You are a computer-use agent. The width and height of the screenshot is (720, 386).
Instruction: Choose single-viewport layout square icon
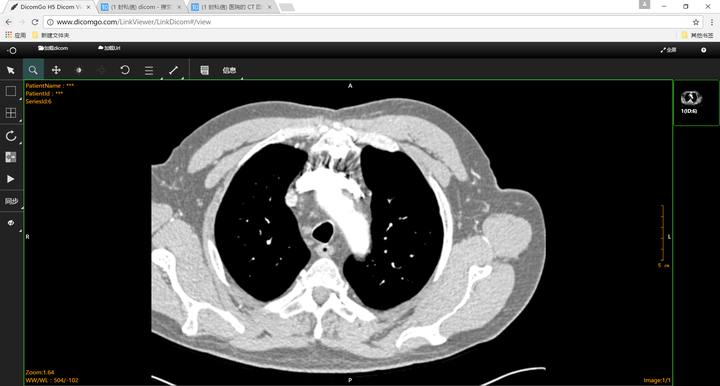coord(11,91)
